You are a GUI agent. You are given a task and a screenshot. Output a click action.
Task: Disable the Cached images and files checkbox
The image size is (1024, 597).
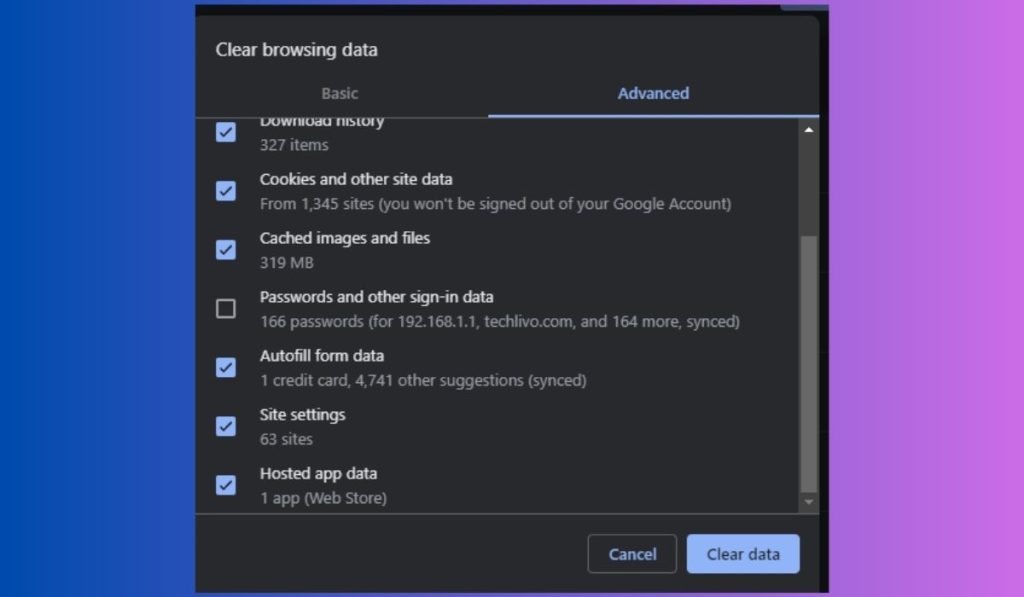tap(226, 250)
